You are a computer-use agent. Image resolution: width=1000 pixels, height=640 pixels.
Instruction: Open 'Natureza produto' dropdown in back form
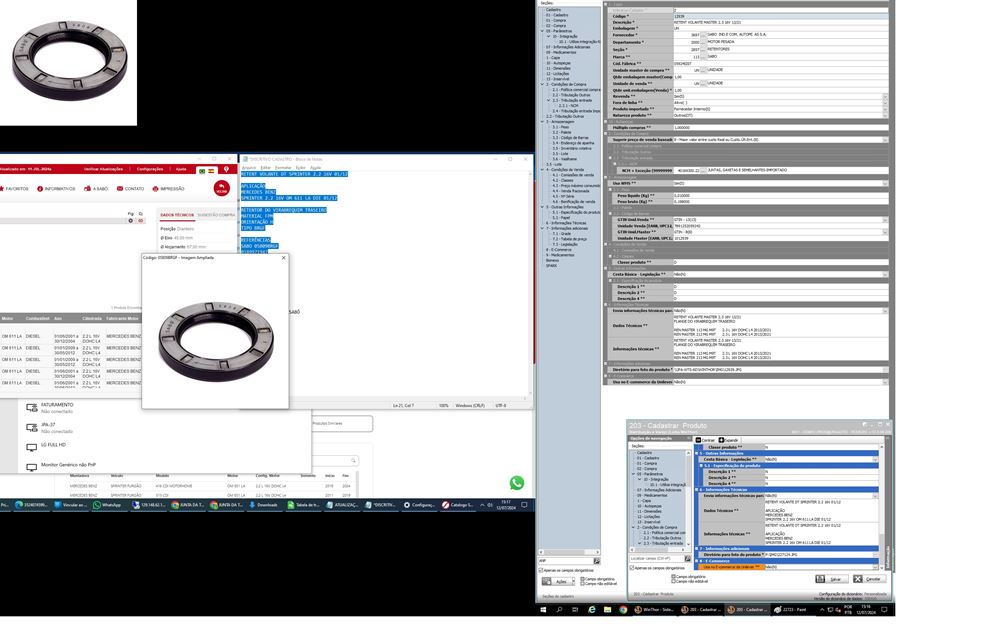click(885, 115)
